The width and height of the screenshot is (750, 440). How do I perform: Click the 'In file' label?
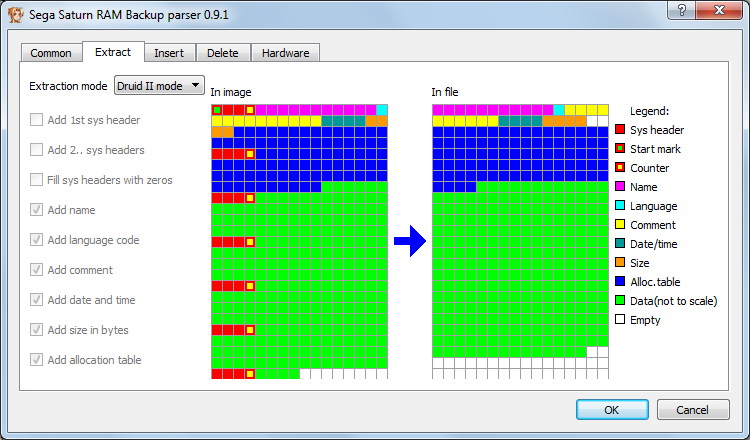pos(445,92)
